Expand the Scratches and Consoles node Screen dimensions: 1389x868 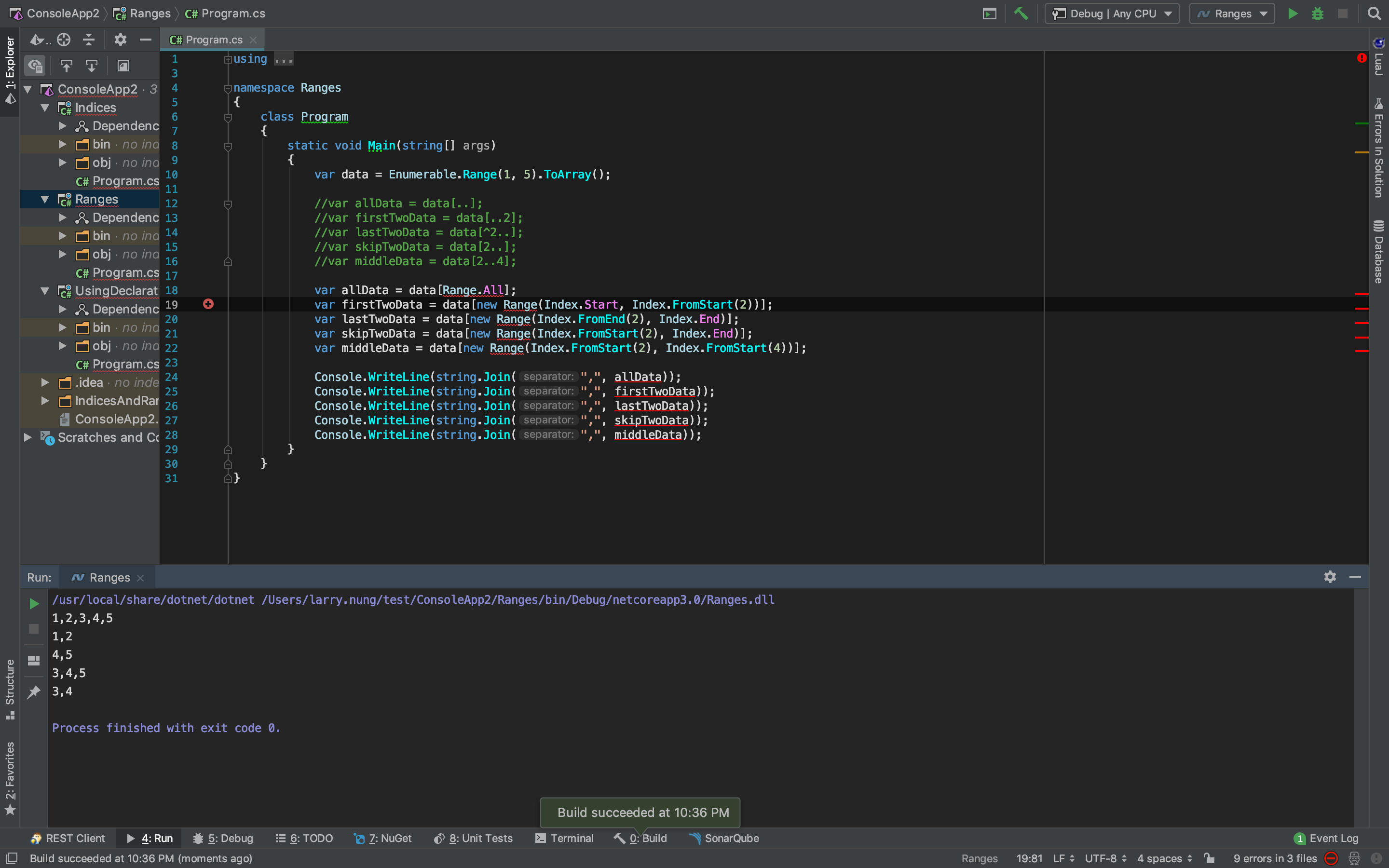27,437
